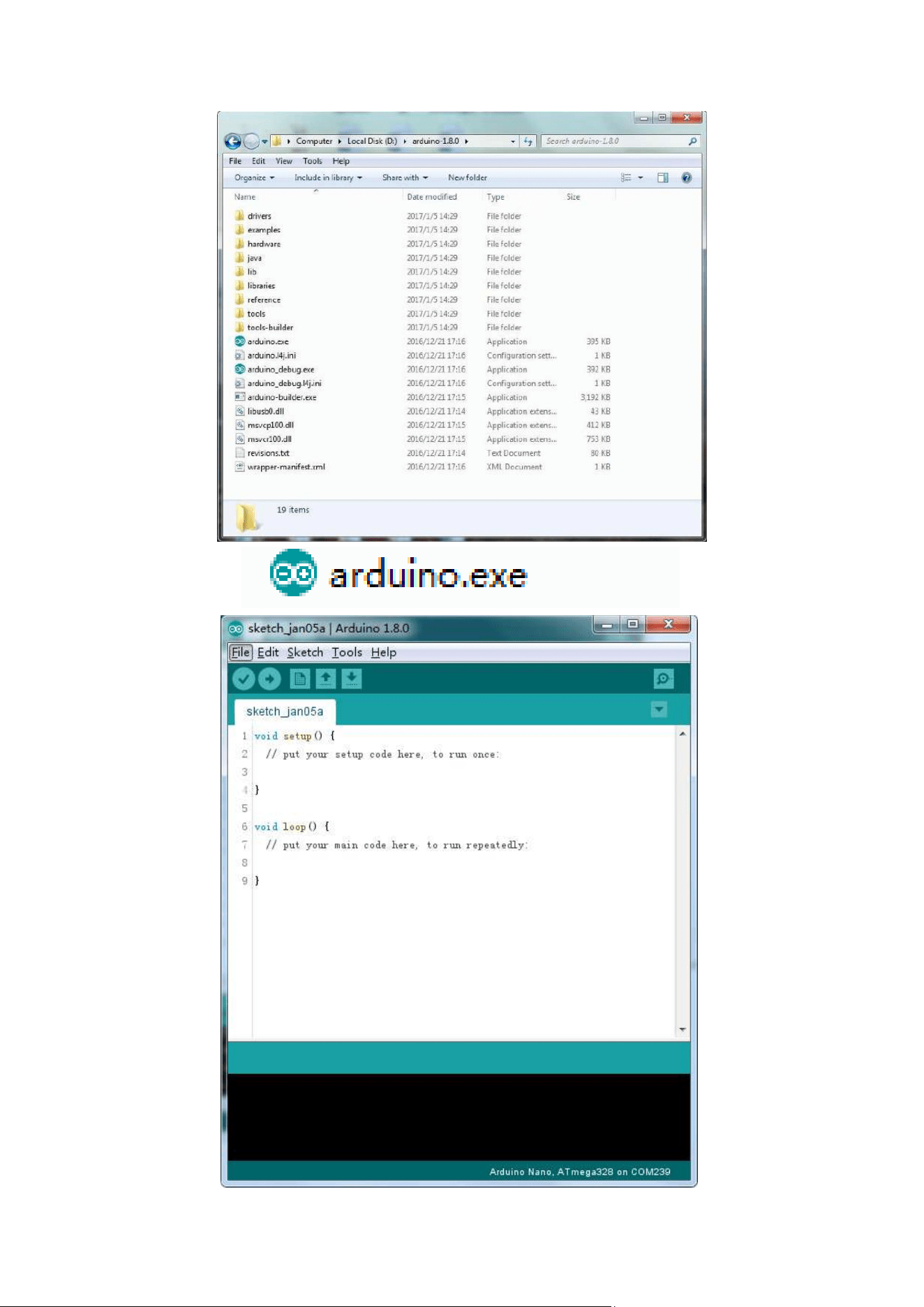The height and width of the screenshot is (1307, 924).
Task: Open the Serial Monitor icon
Action: pyautogui.click(x=664, y=679)
